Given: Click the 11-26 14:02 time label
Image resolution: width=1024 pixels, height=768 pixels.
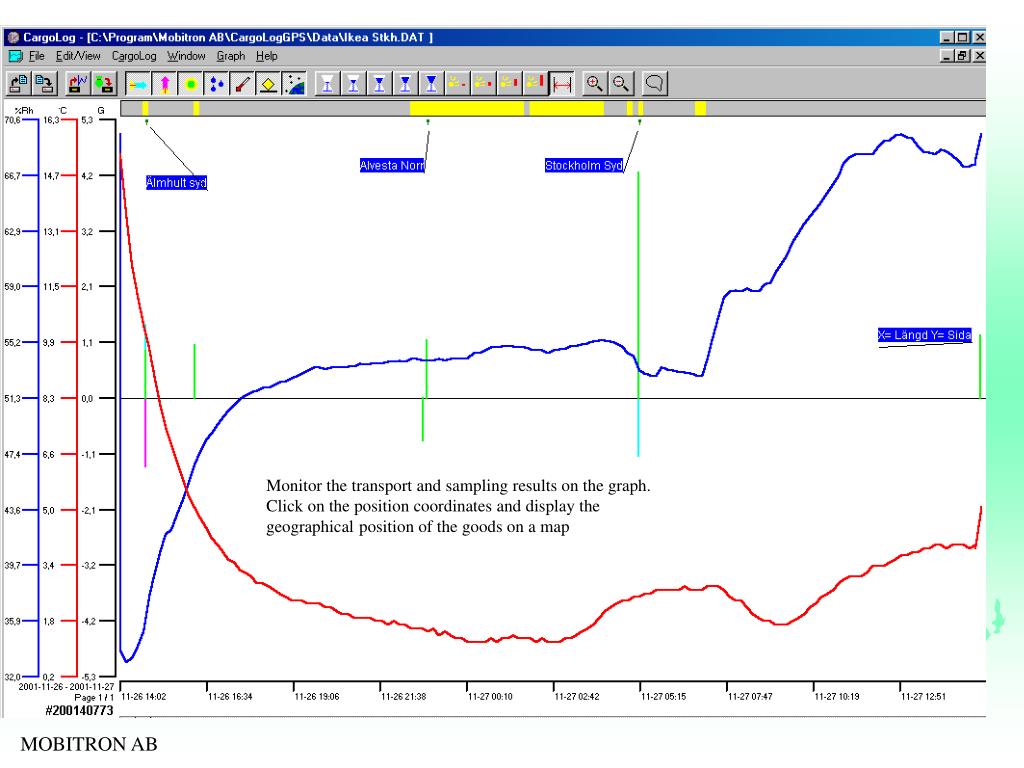Looking at the screenshot, I should point(144,697).
